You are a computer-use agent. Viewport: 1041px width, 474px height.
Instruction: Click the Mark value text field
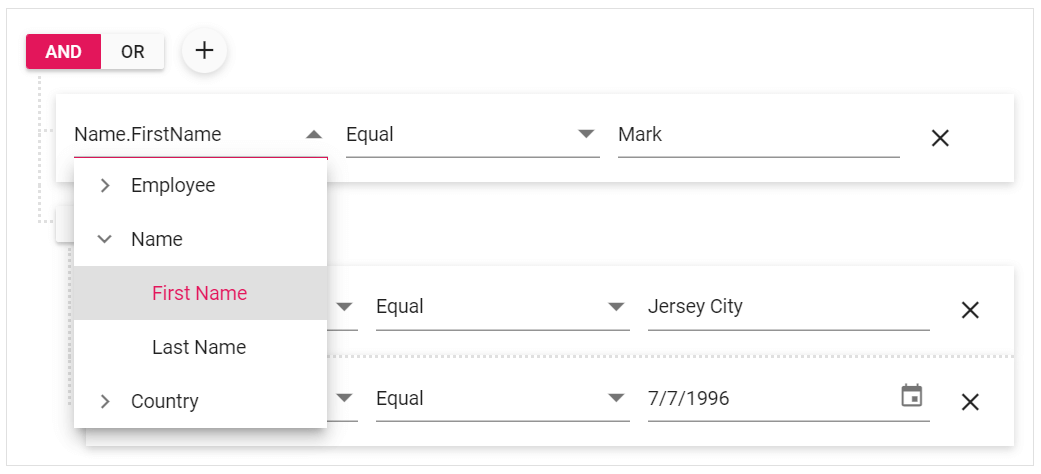(x=757, y=135)
